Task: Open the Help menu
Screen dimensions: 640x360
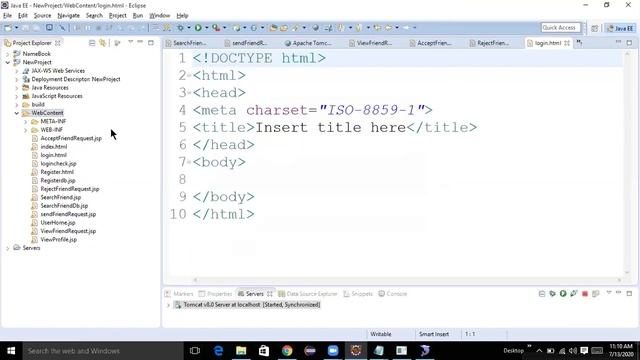Action: click(182, 16)
